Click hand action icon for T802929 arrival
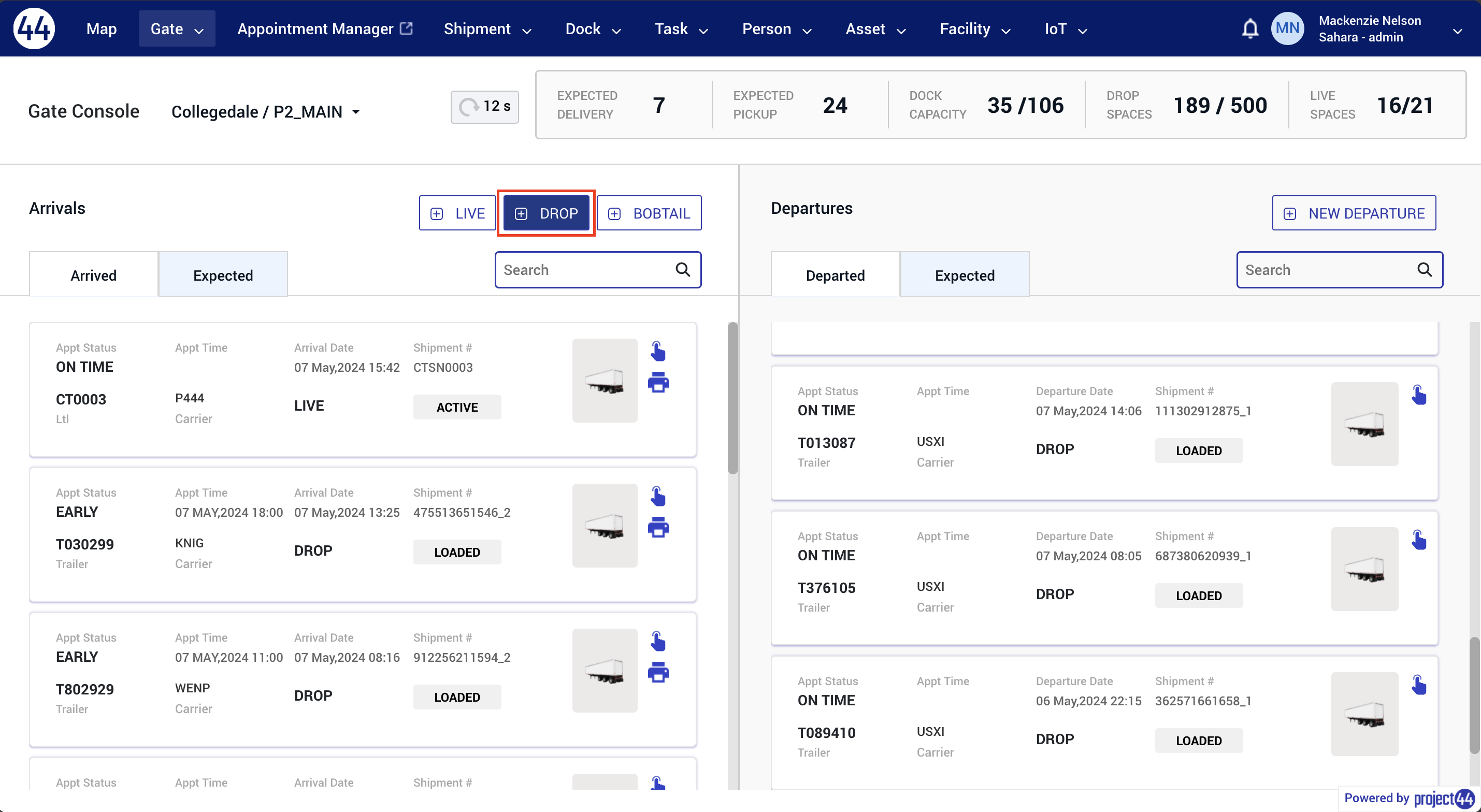 (x=658, y=641)
